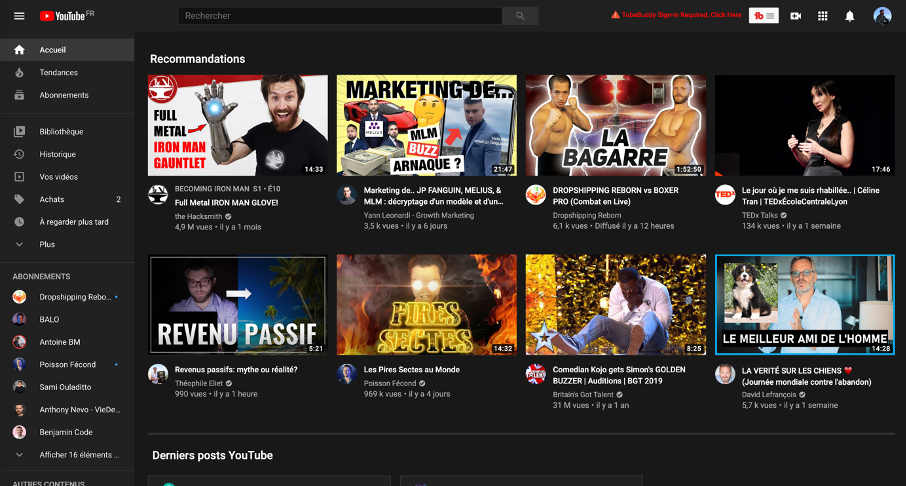Visit Théophile Eliet channel name
The width and height of the screenshot is (906, 486).
(199, 383)
